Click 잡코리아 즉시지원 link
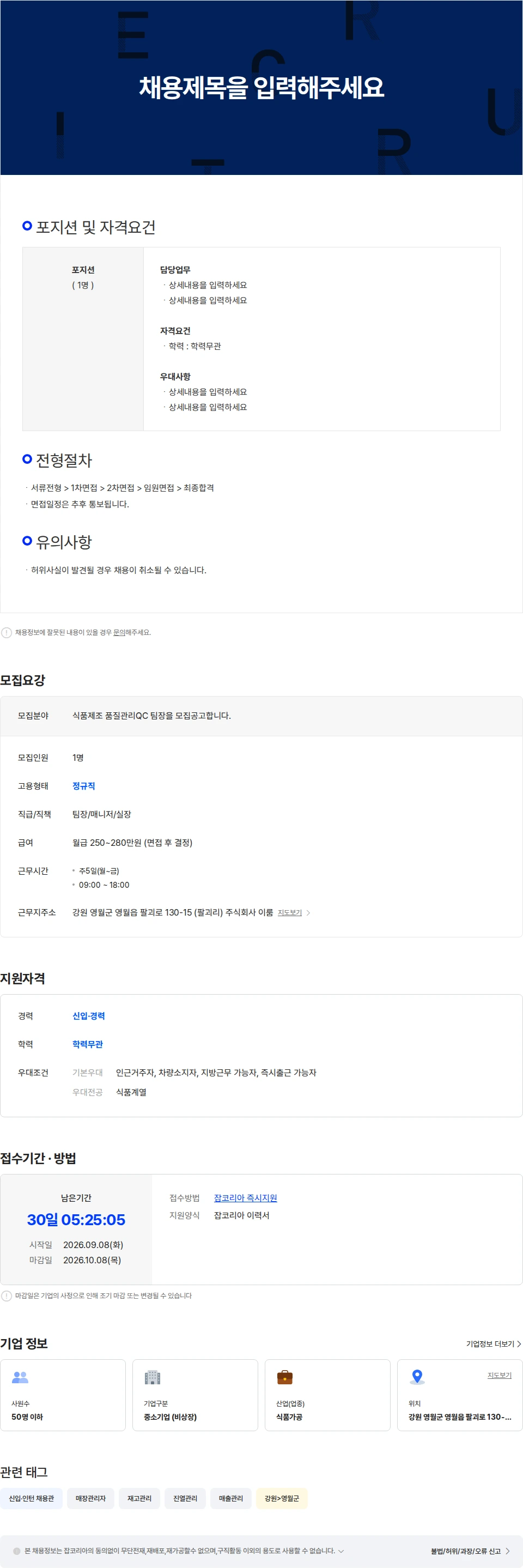 pyautogui.click(x=245, y=1198)
